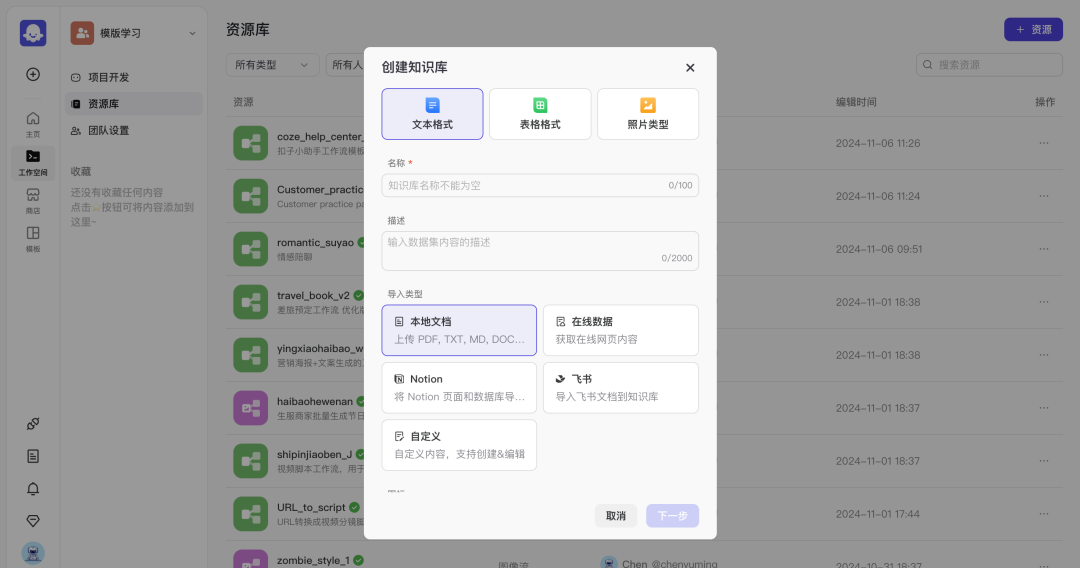Open more options for 2024-11-06 09:51 row

(x=1044, y=249)
